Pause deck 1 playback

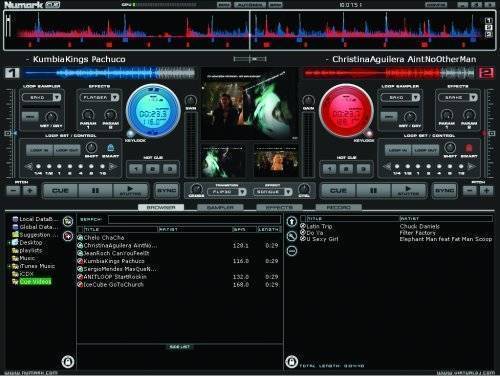tap(95, 191)
